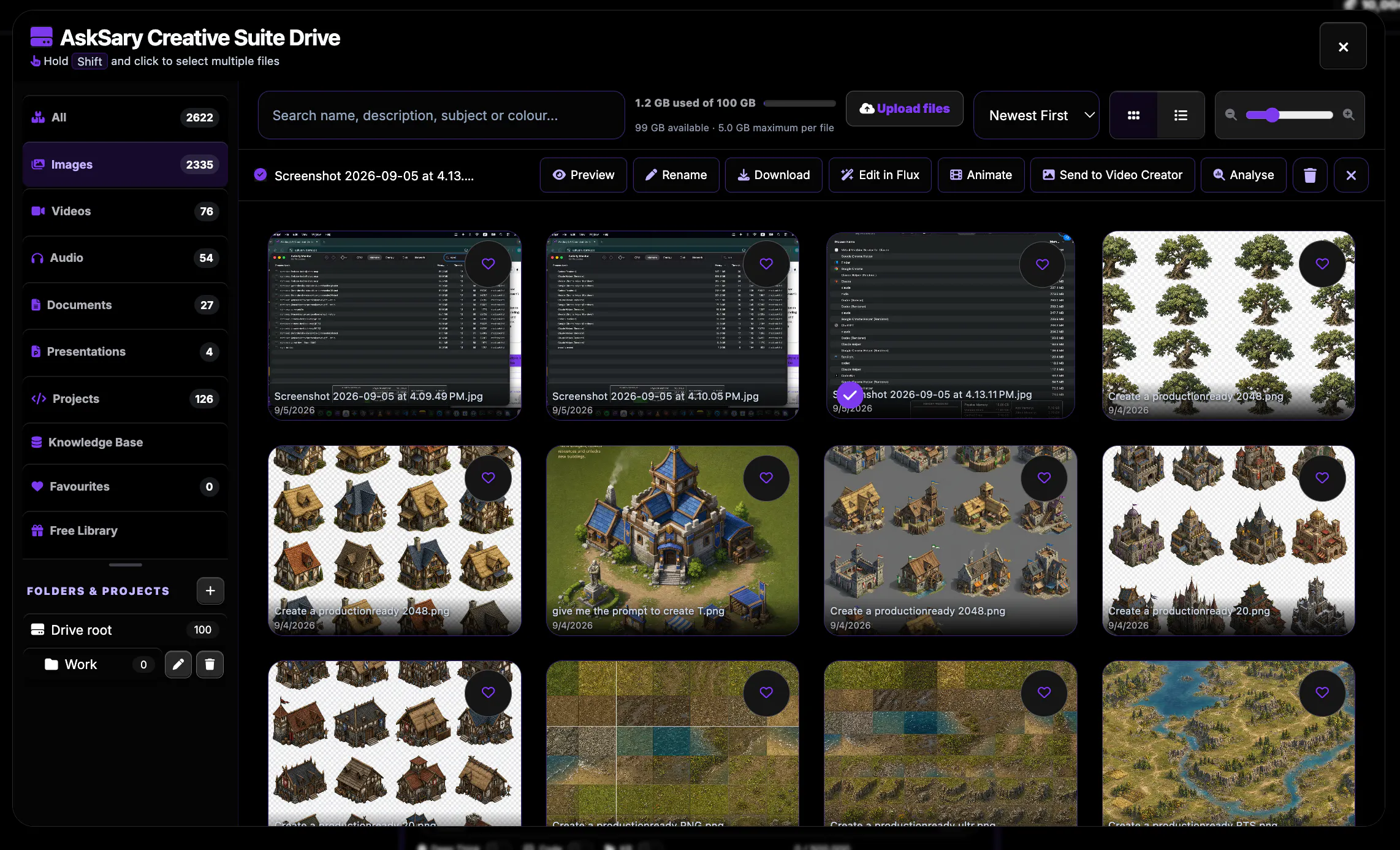
Task: Favourite the trees sprite sheet heart icon
Action: pos(1322,264)
